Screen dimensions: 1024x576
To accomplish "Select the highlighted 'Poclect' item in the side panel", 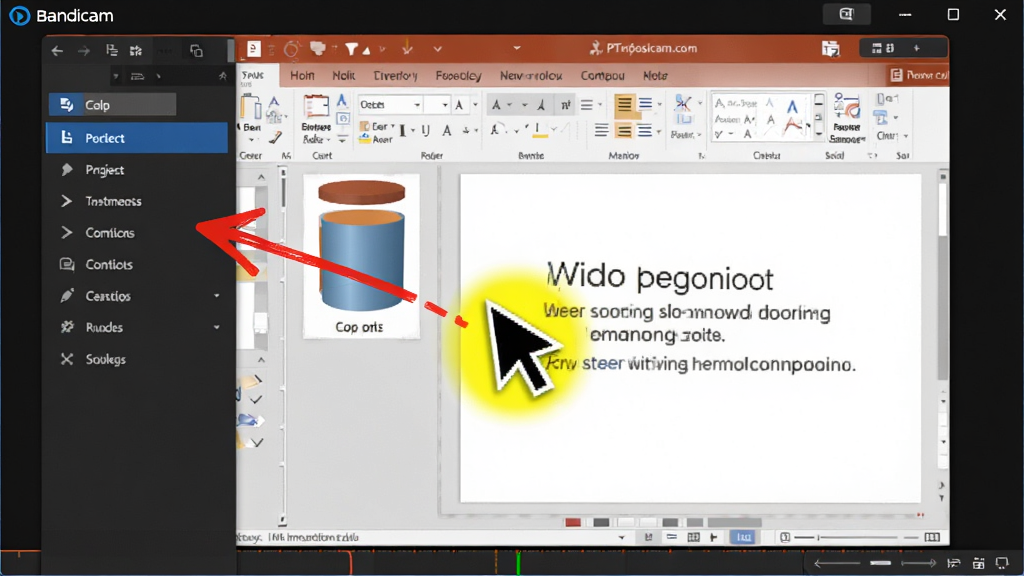I will tap(136, 138).
